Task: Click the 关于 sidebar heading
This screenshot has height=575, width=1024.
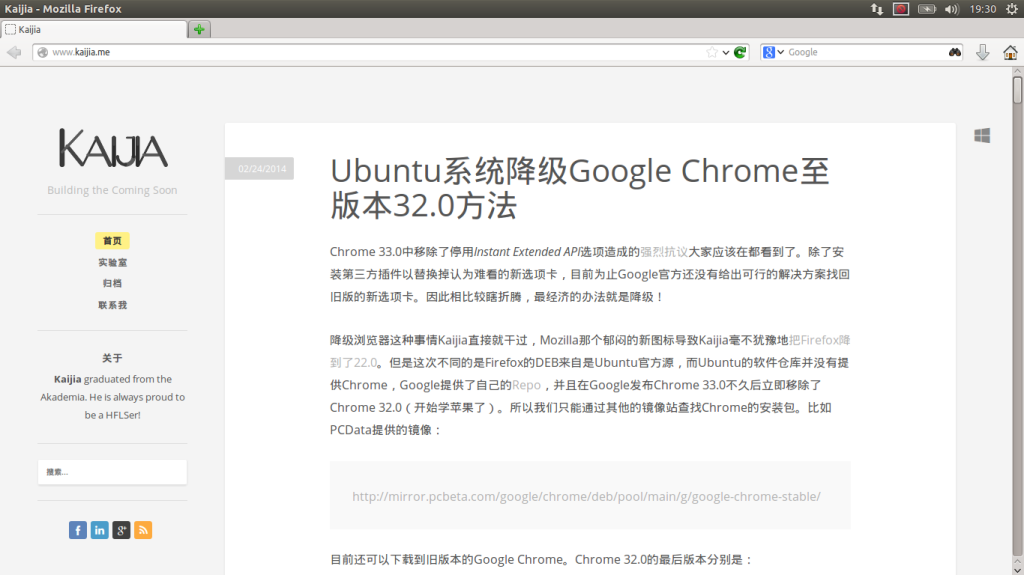Action: (x=112, y=358)
